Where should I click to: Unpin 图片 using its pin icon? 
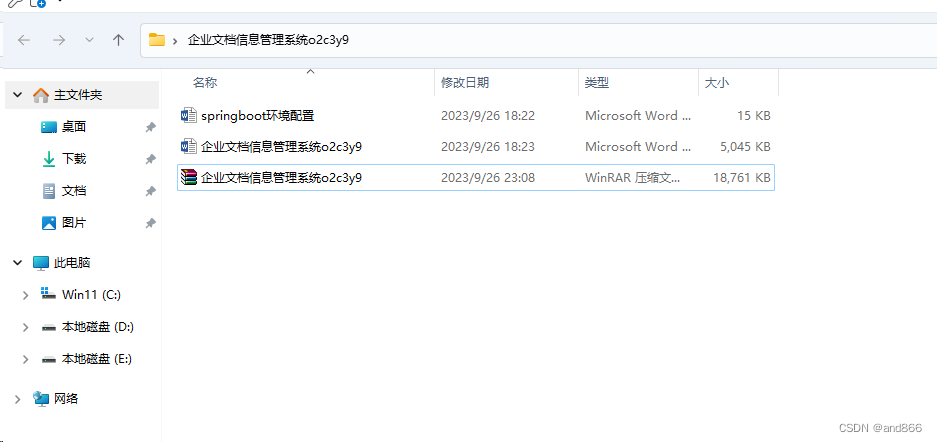coord(151,223)
